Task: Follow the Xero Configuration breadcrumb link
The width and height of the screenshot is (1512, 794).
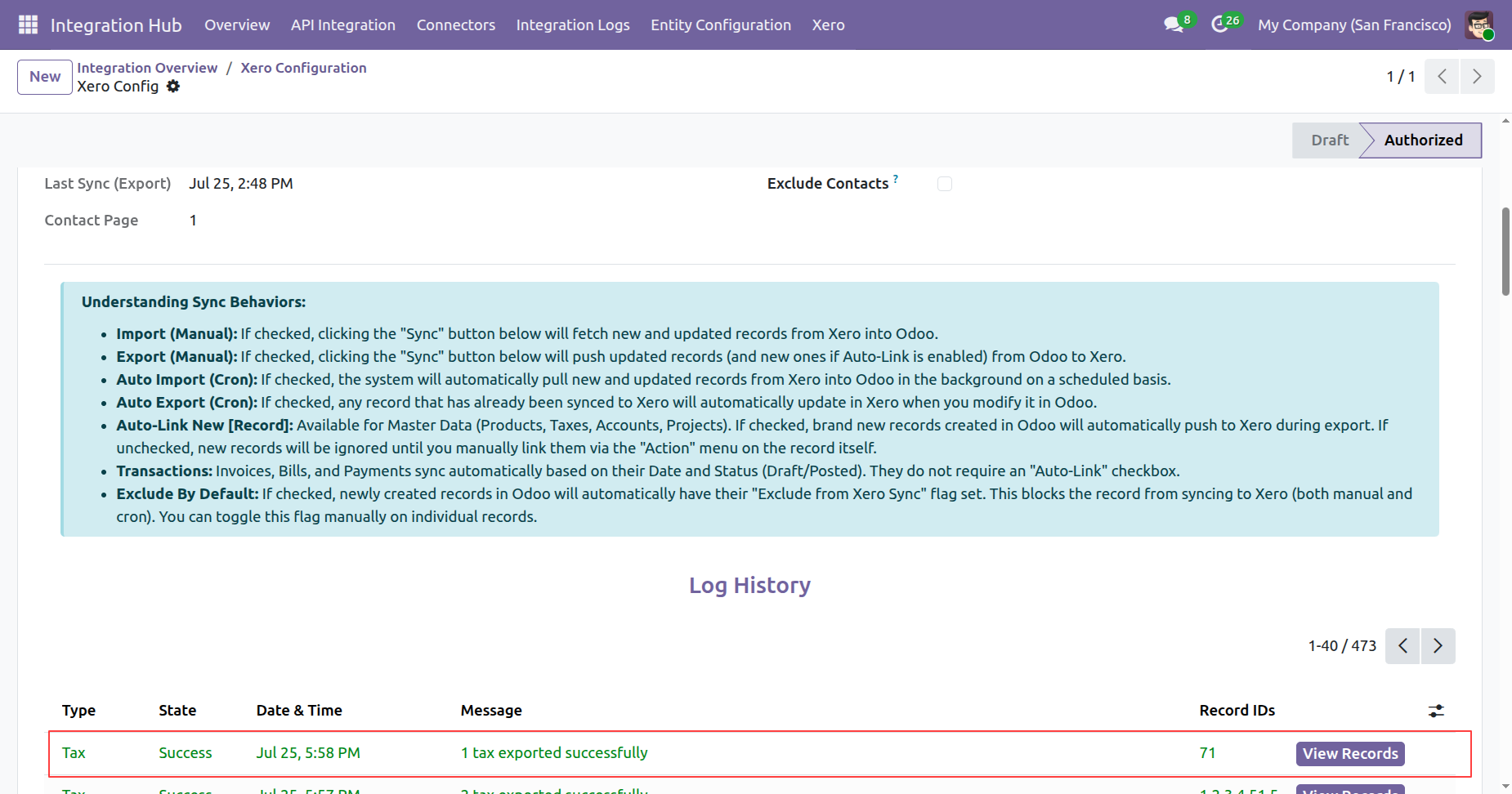Action: pos(303,68)
